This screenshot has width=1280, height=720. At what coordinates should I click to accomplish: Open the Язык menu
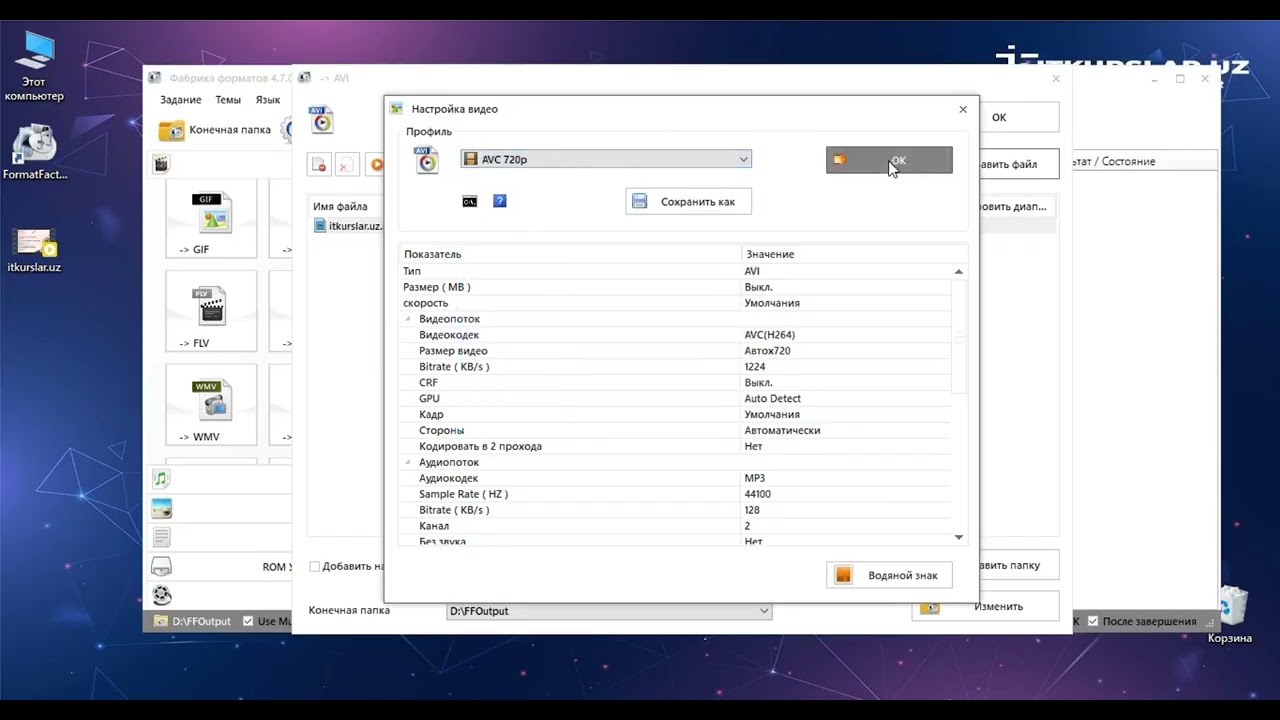[x=268, y=100]
